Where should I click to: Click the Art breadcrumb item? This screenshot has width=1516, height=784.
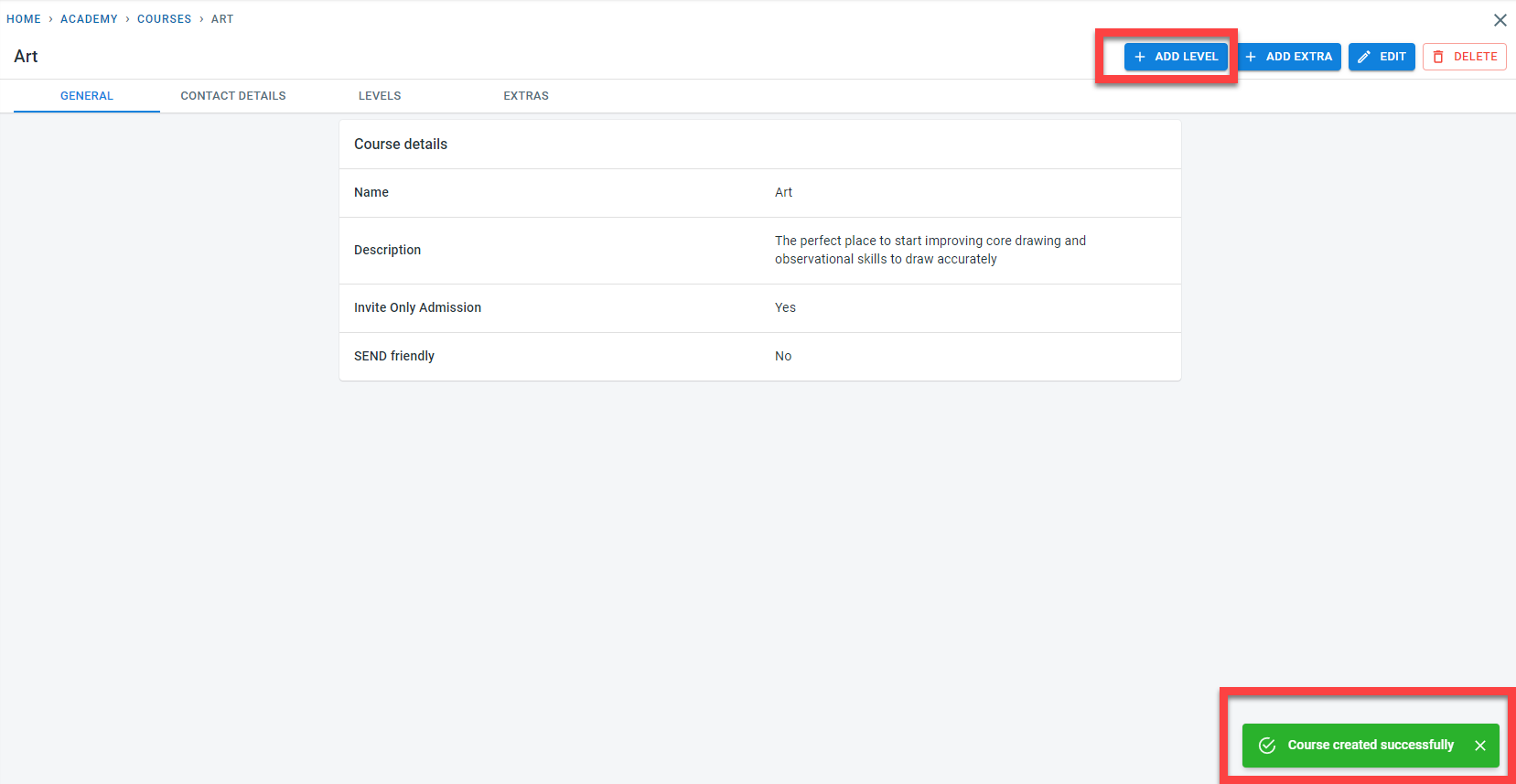(222, 19)
